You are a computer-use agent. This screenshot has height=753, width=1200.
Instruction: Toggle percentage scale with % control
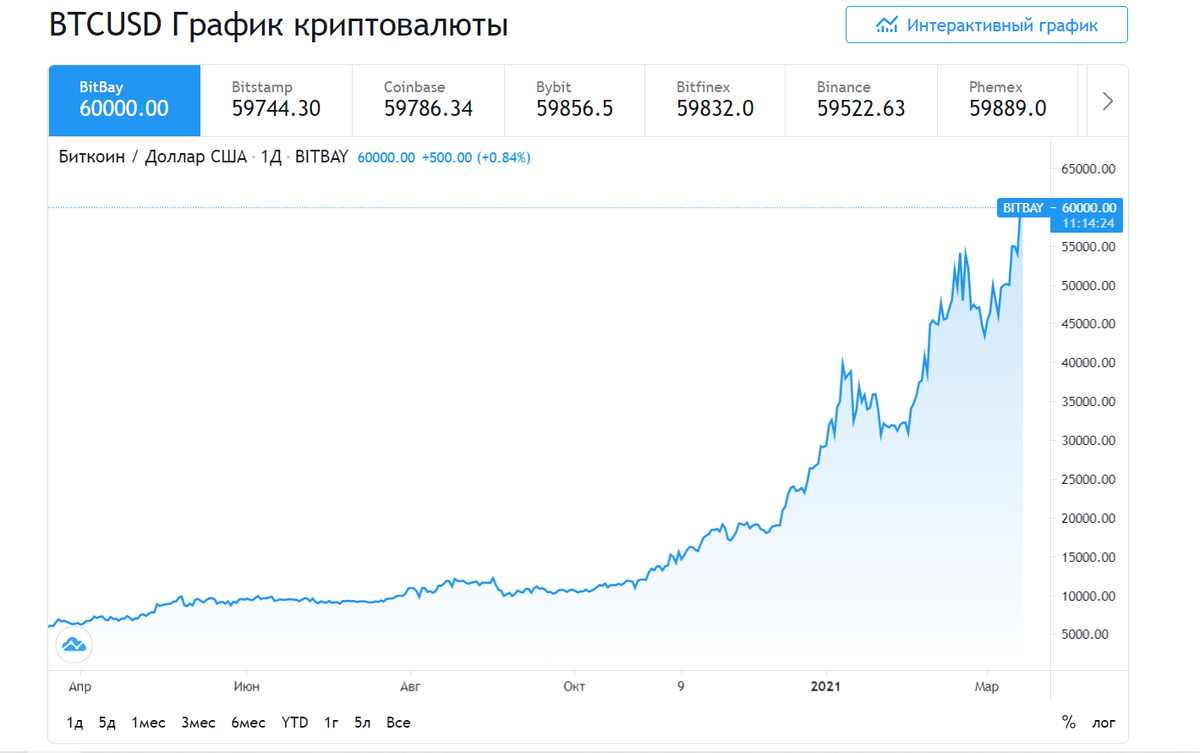pyautogui.click(x=1069, y=721)
